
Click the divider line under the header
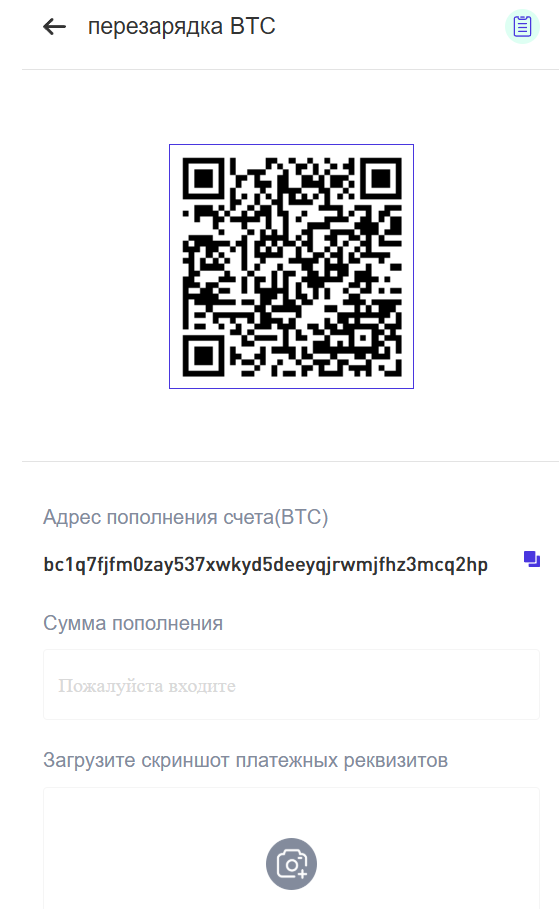291,70
